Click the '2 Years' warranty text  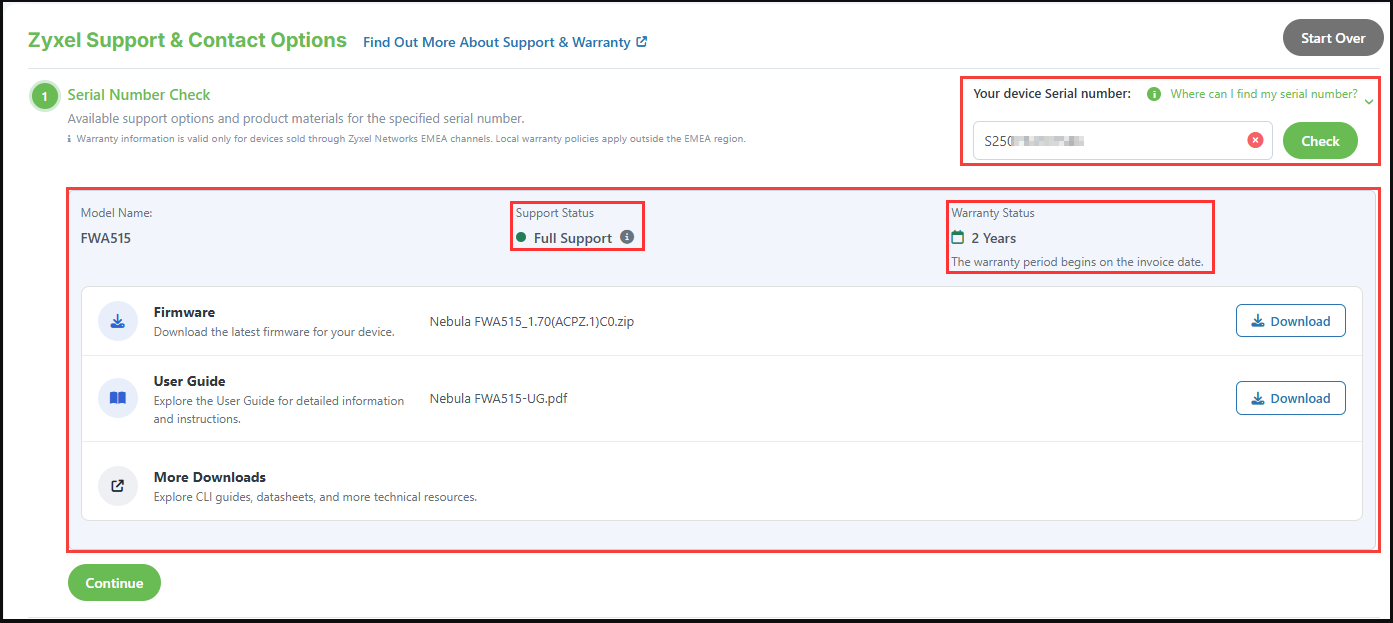click(993, 238)
